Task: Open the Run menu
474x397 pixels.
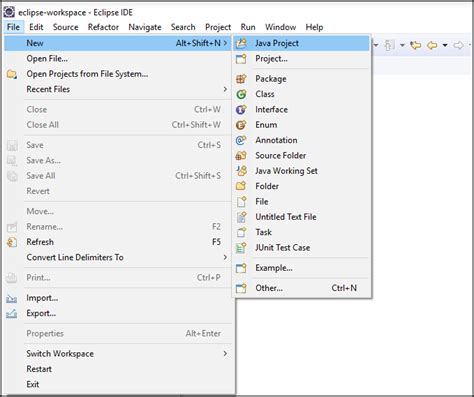Action: 248,27
